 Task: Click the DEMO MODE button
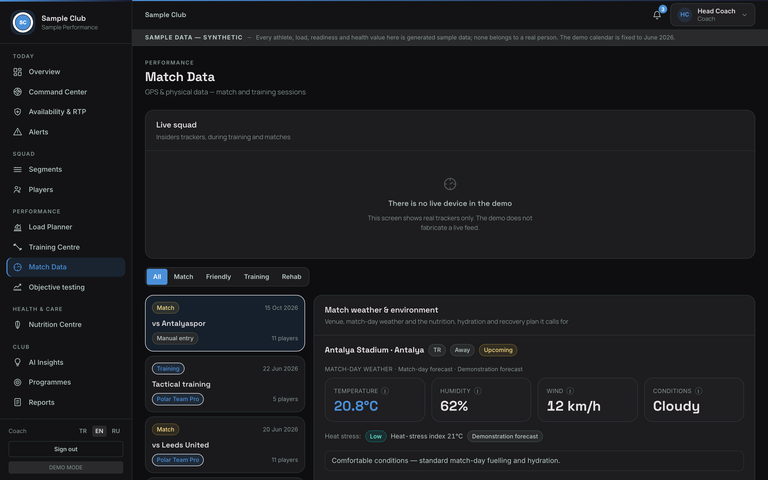66,467
